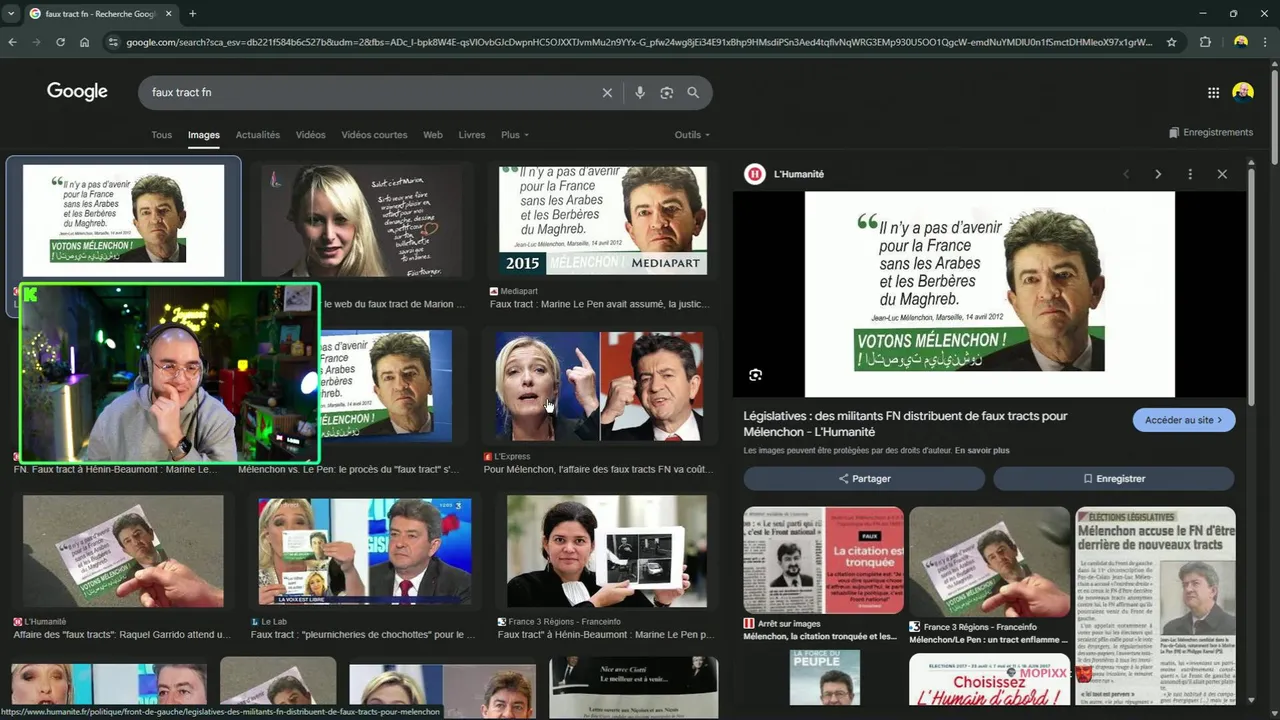The width and height of the screenshot is (1280, 720).
Task: Open more options in preview panel
Action: tap(1190, 174)
